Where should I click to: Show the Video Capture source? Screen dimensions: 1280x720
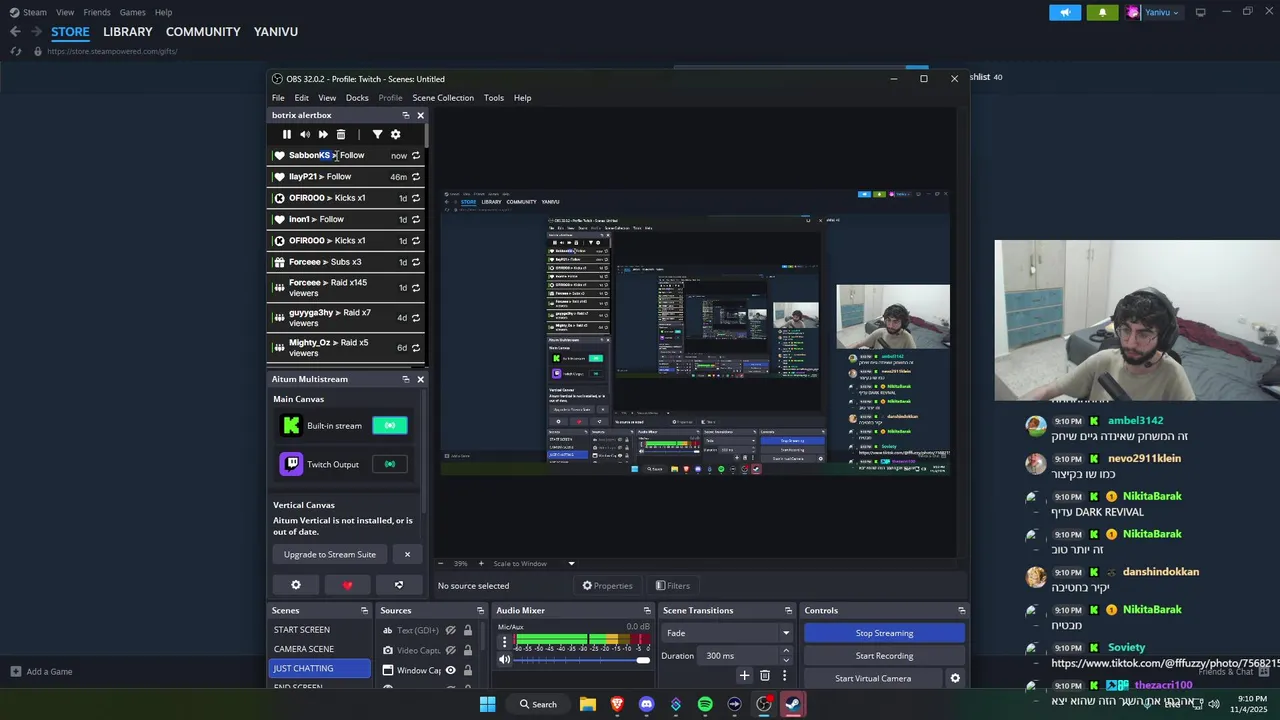tap(451, 650)
